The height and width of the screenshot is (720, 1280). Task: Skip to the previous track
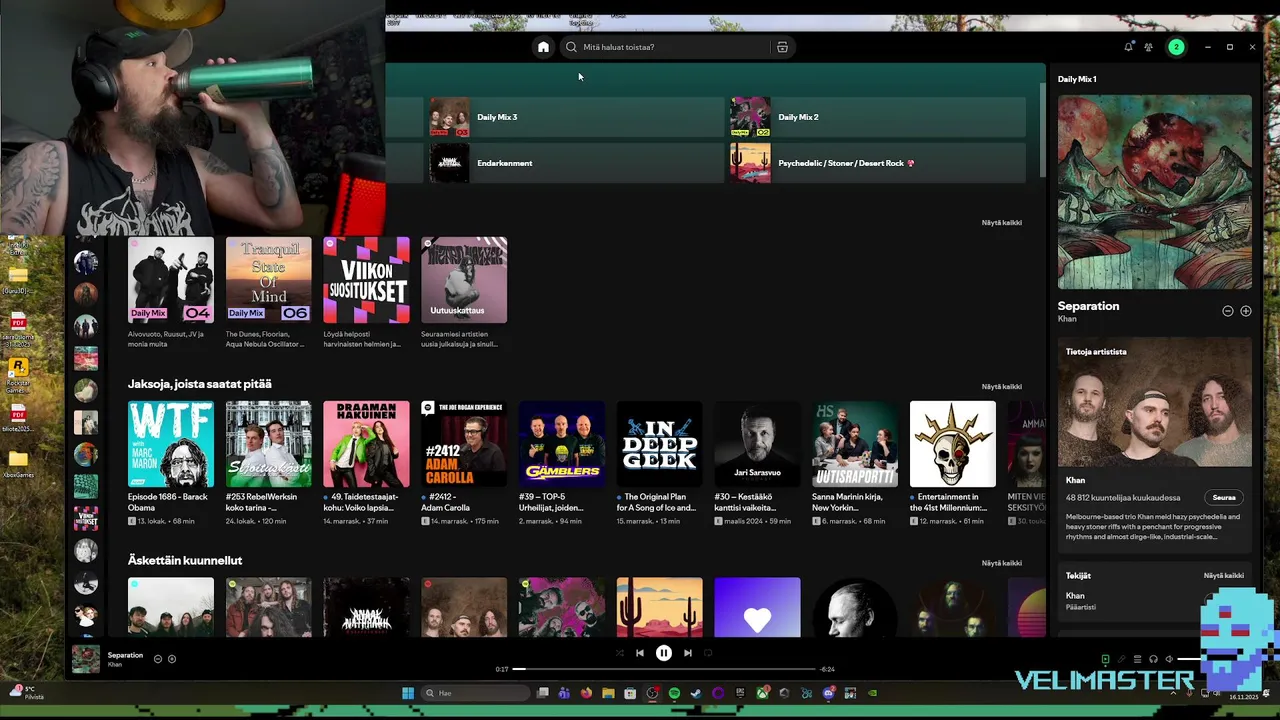tap(640, 653)
